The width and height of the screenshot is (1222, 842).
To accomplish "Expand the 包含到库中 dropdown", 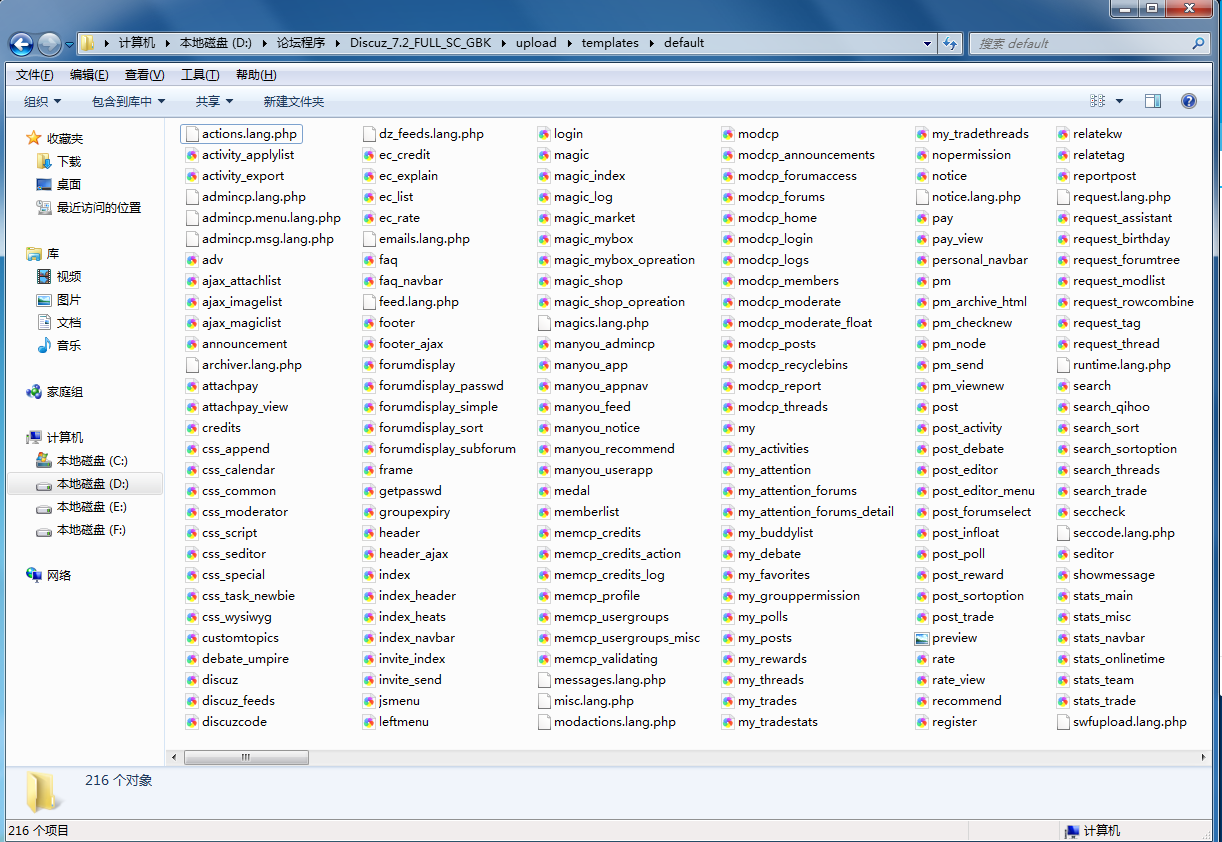I will pos(128,101).
